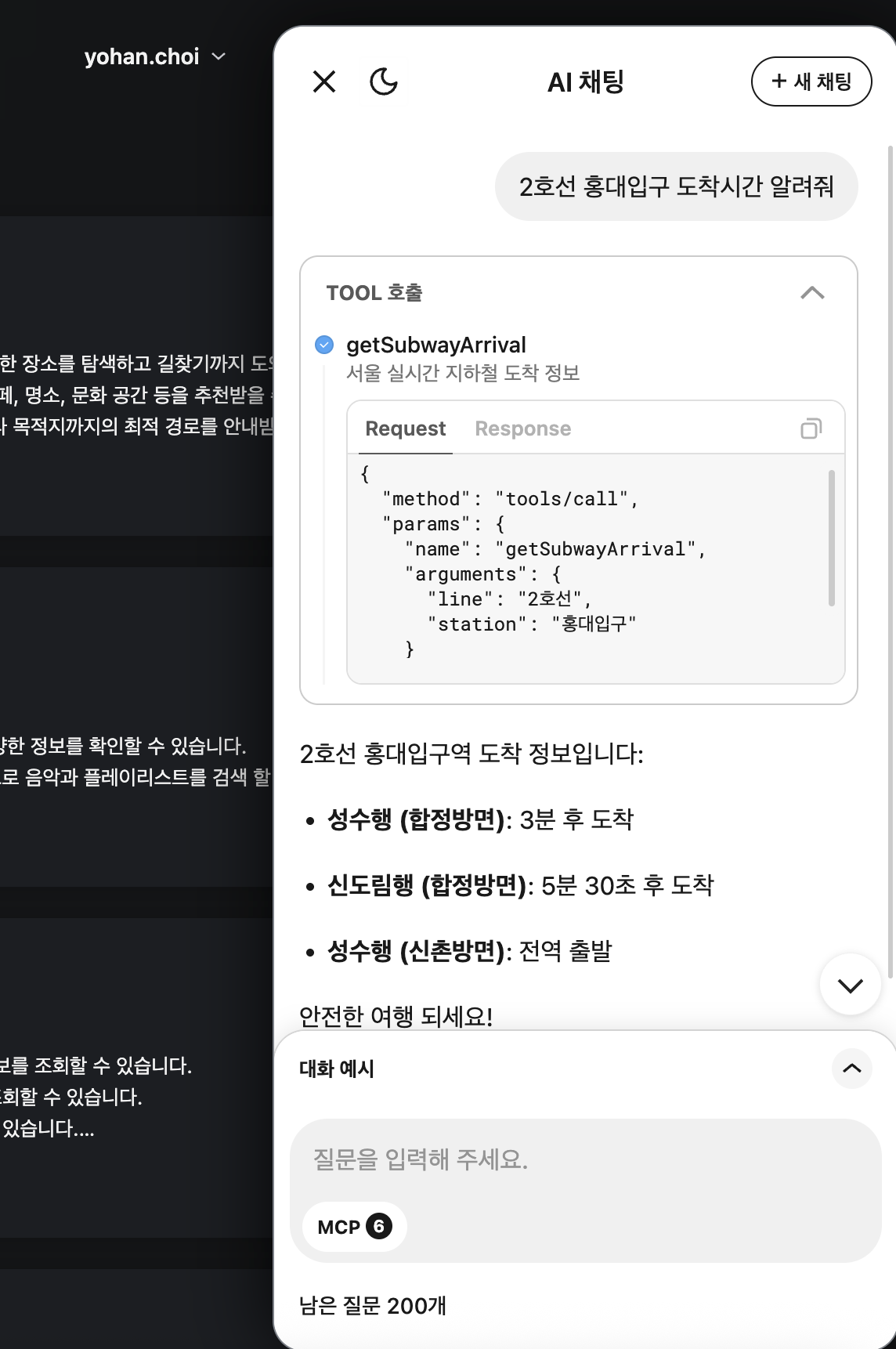
Task: Start a new chat with 새 채팅
Action: (811, 81)
